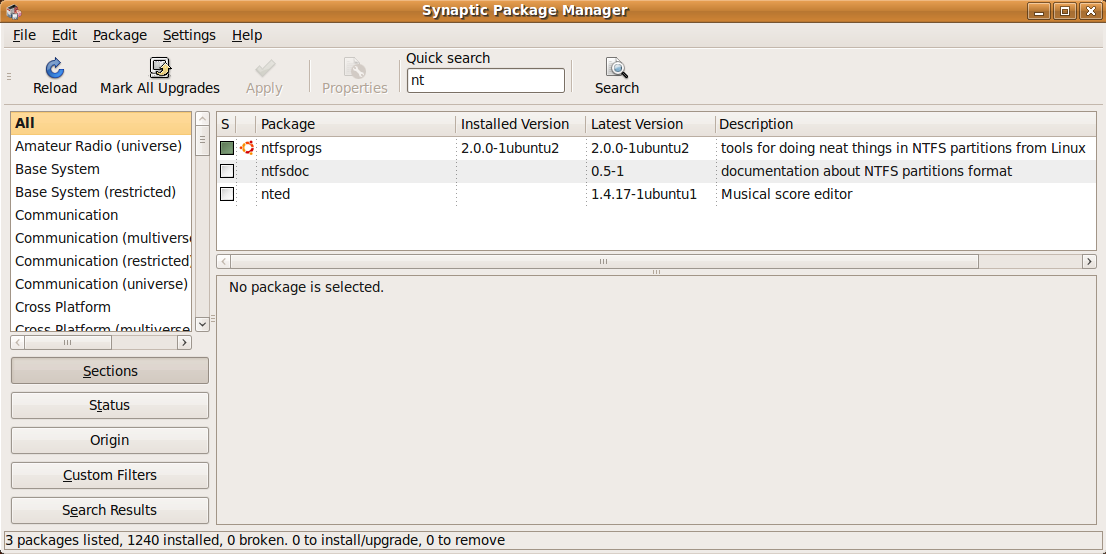The height and width of the screenshot is (554, 1106).
Task: Select the nted package name
Action: coord(276,193)
